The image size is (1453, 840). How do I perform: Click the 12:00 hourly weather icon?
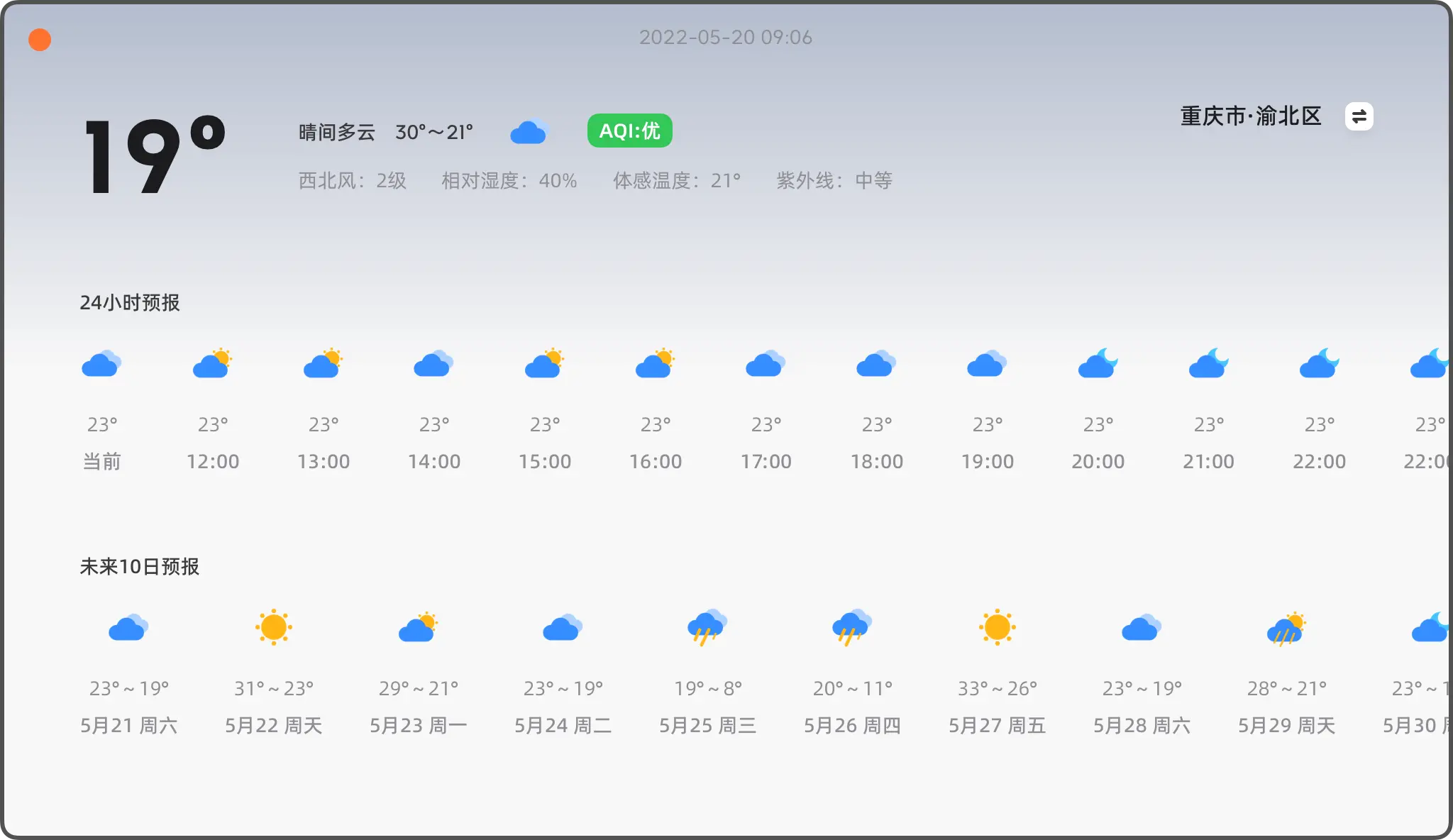coord(212,364)
